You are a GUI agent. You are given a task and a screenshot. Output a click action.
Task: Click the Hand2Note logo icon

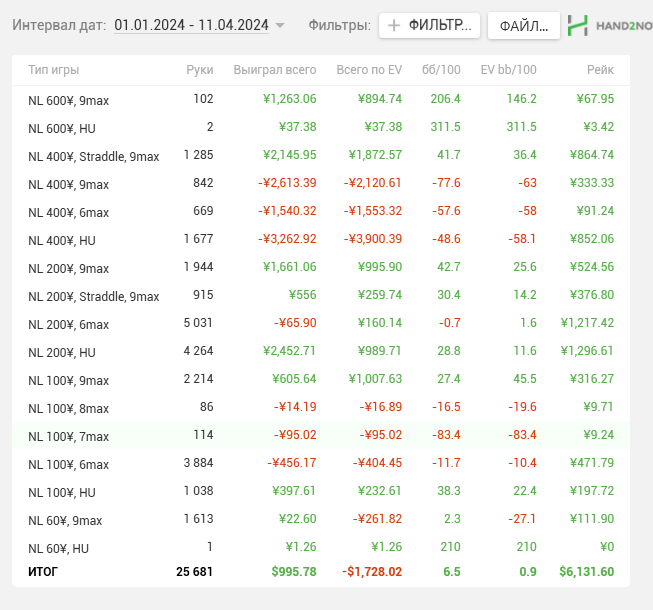pyautogui.click(x=578, y=26)
